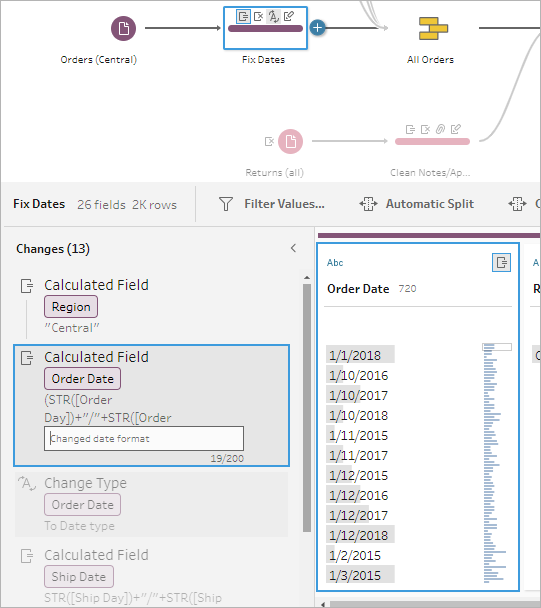Select value 1/10/2016
541x608 pixels.
[x=360, y=375]
